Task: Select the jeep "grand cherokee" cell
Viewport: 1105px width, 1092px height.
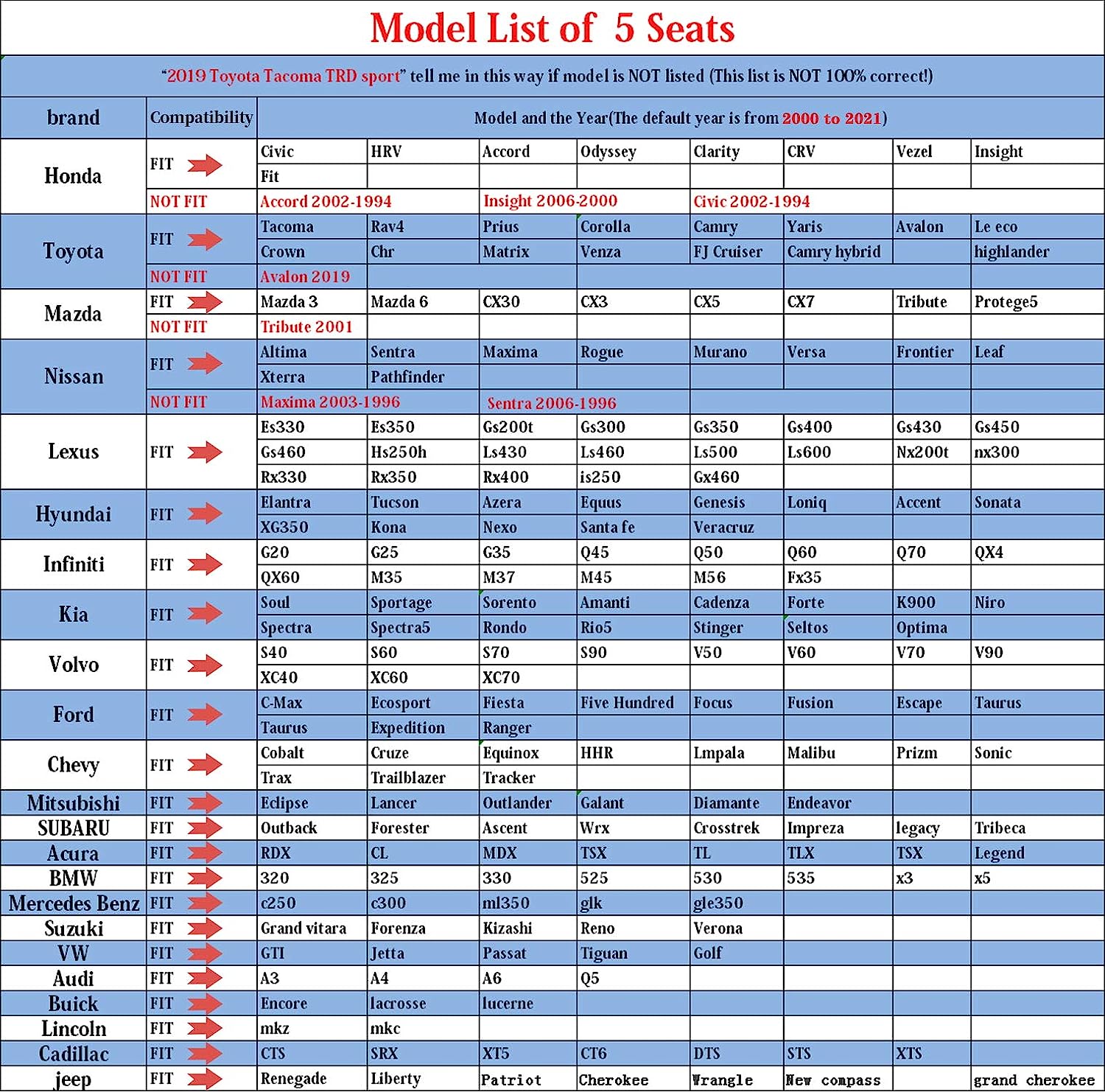Action: pos(1034,1080)
